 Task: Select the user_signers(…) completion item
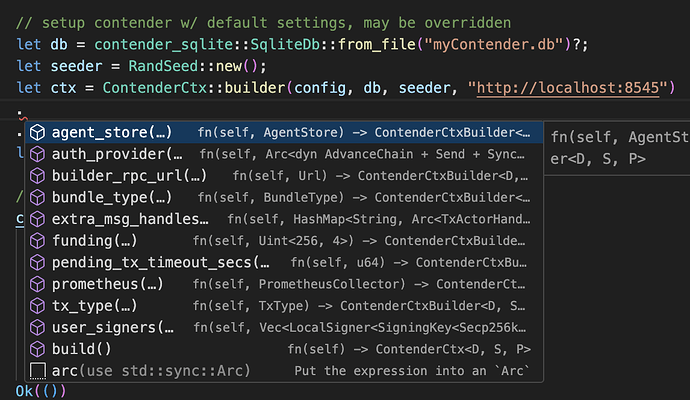pyautogui.click(x=113, y=328)
